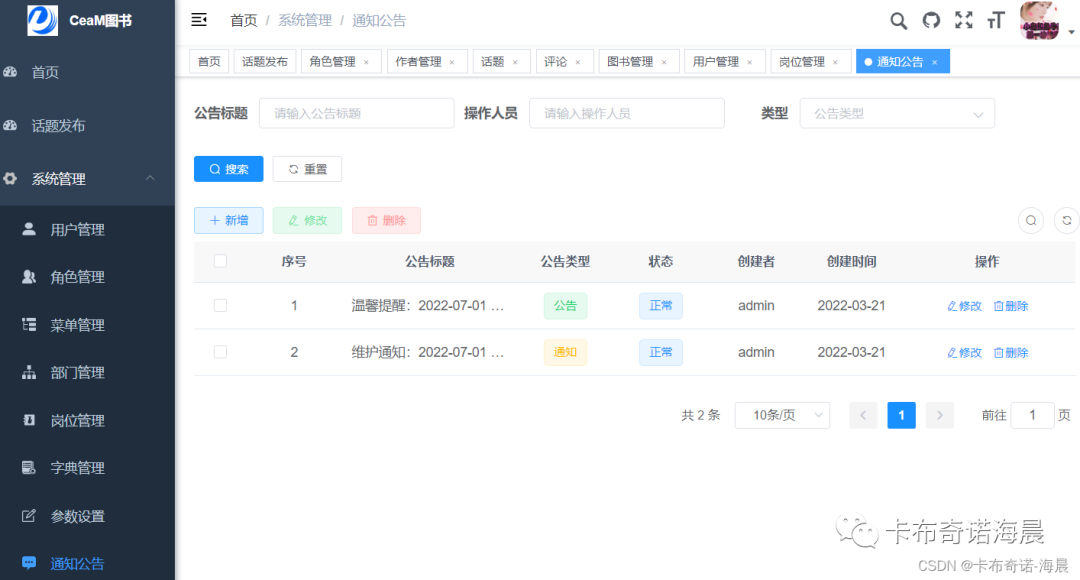
Task: Close the 用户管理 tab
Action: coord(749,62)
